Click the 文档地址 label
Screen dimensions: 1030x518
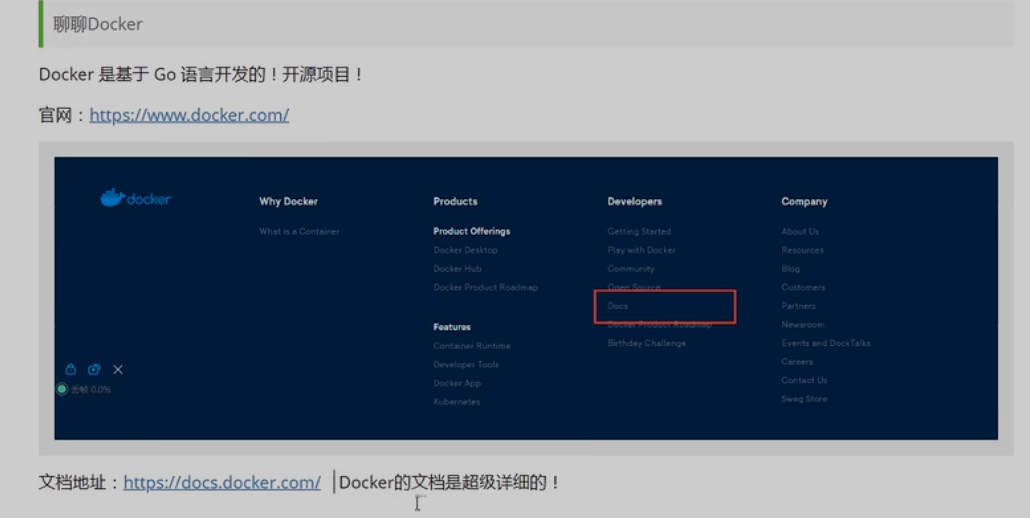point(72,483)
